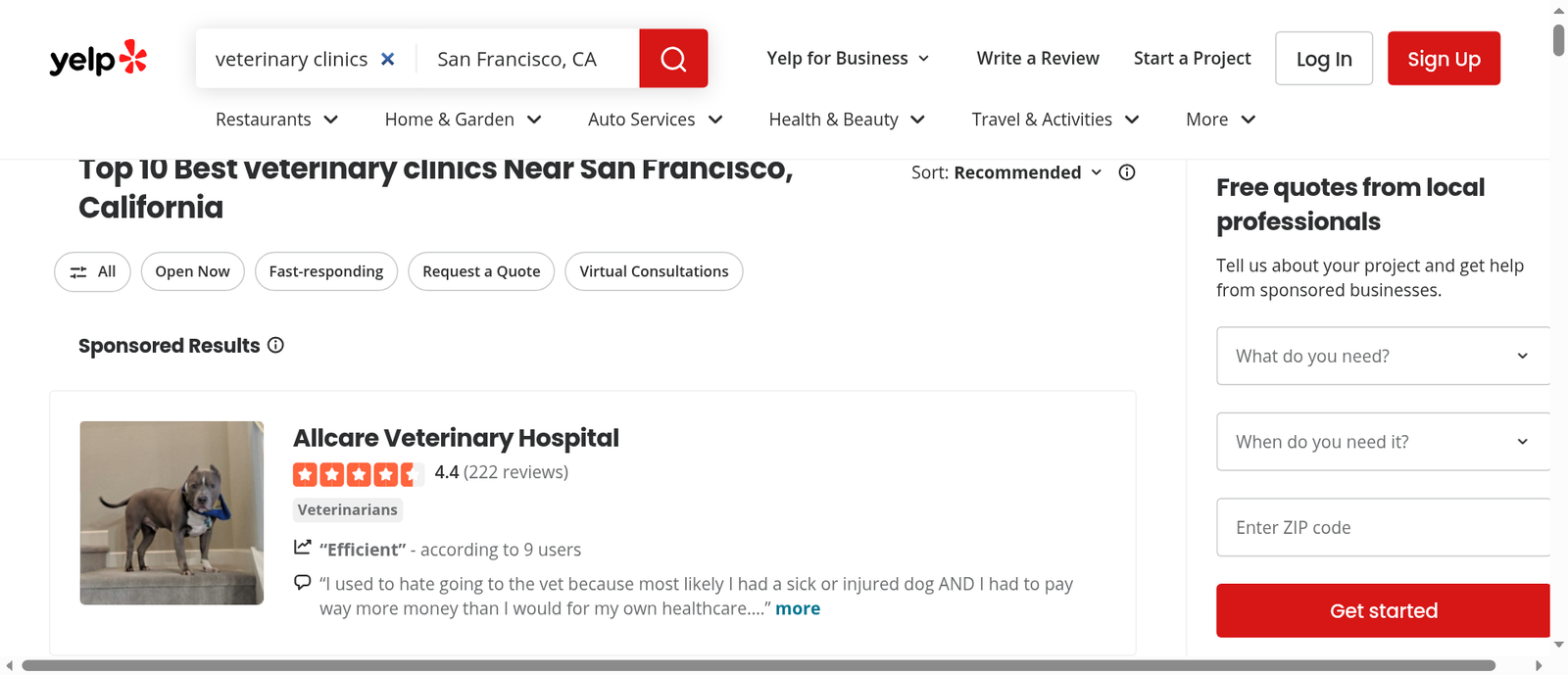Open sort info icon beside Recommended

1127,172
